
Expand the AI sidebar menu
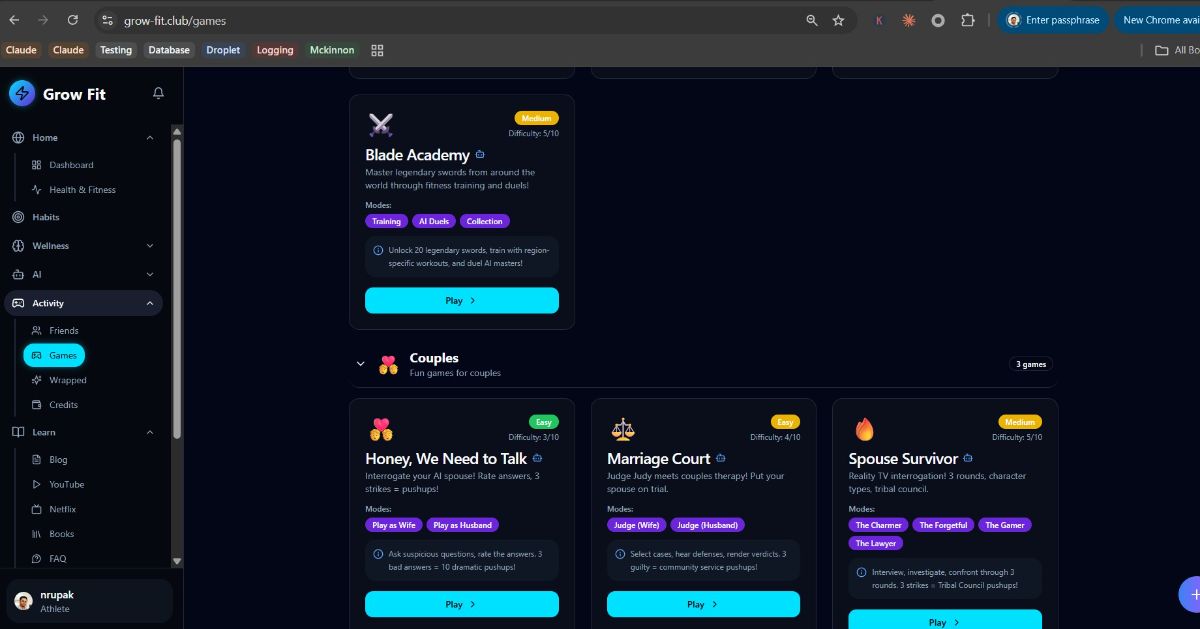coord(150,275)
